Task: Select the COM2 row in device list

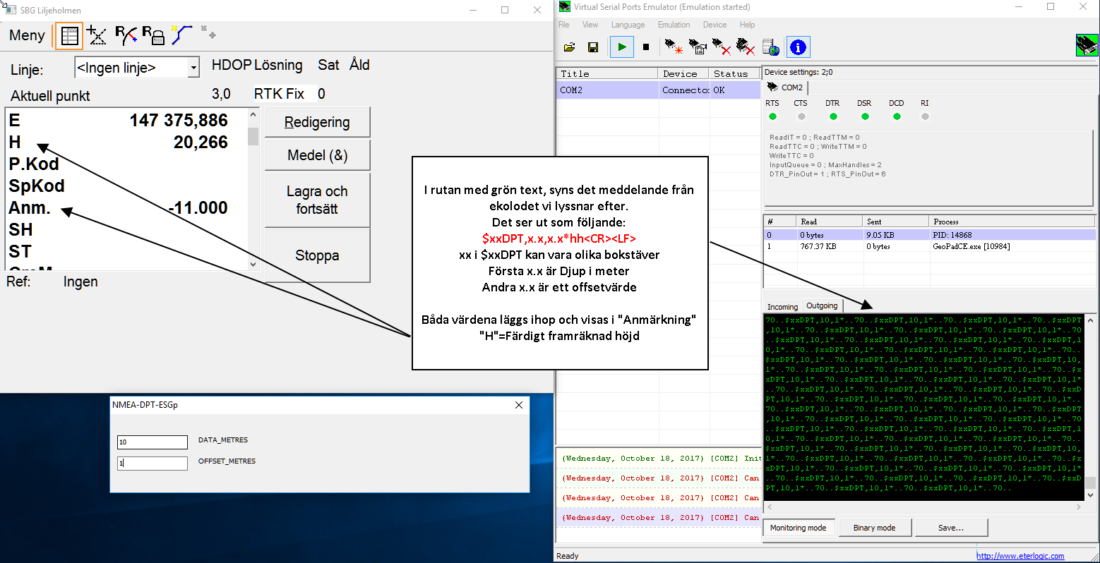Action: tap(607, 90)
